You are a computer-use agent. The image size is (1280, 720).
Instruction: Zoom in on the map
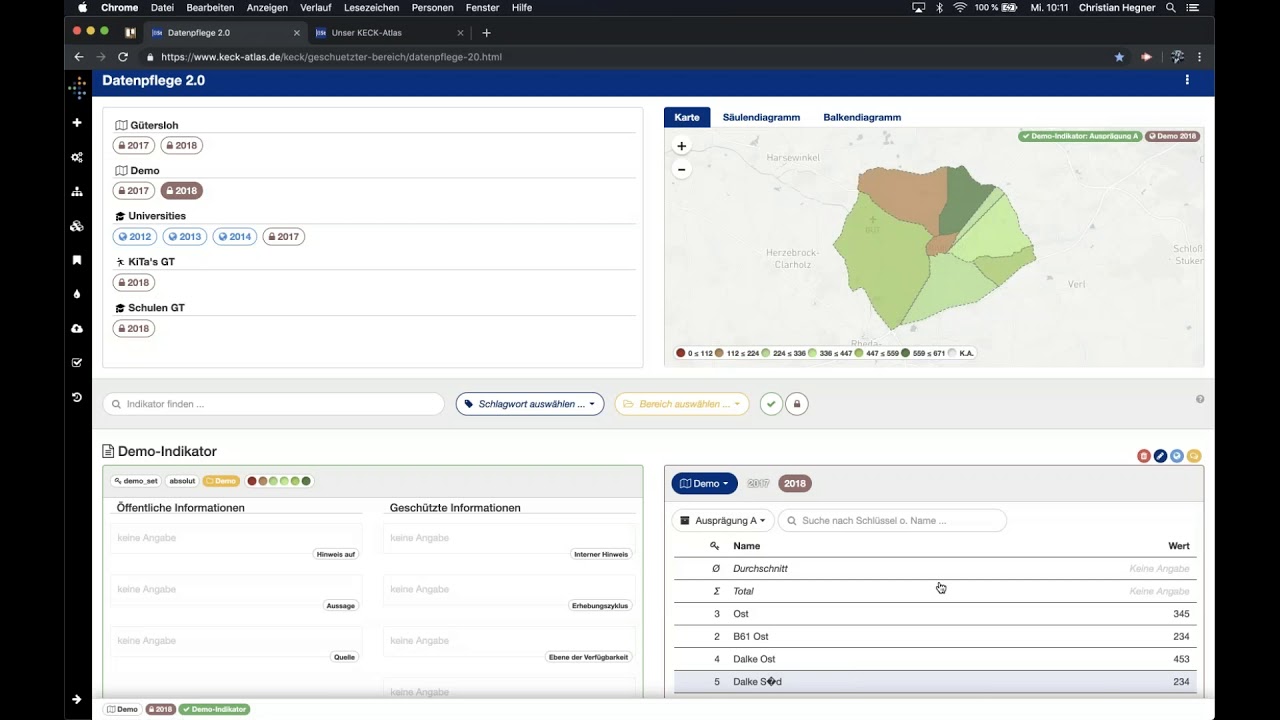[681, 146]
